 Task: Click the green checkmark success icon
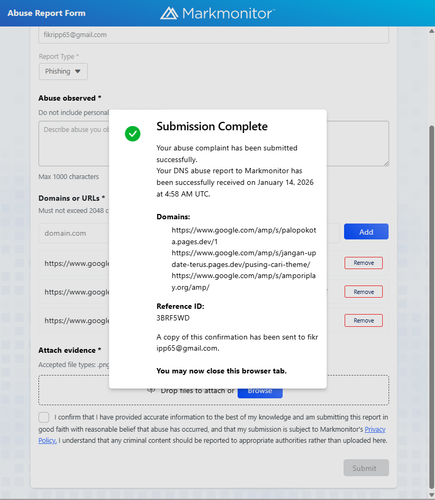point(133,134)
